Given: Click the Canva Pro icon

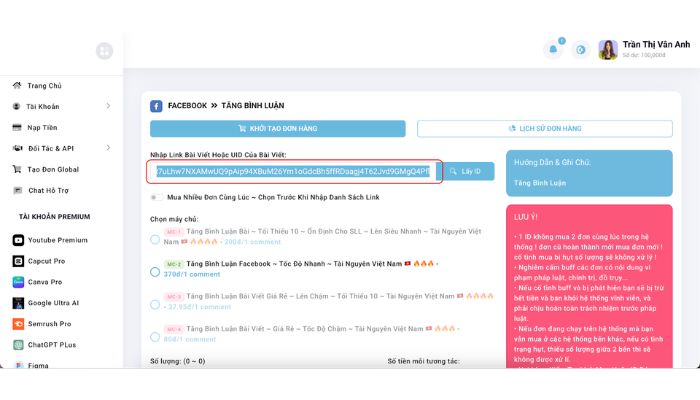Looking at the screenshot, I should pyautogui.click(x=18, y=282).
